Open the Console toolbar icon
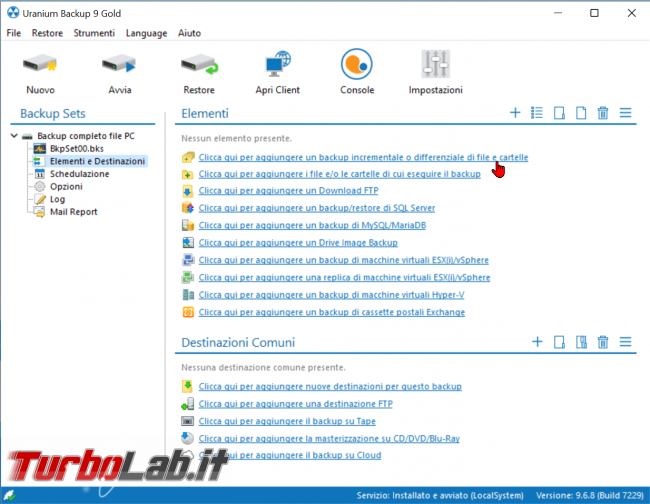650x504 pixels. tap(357, 64)
